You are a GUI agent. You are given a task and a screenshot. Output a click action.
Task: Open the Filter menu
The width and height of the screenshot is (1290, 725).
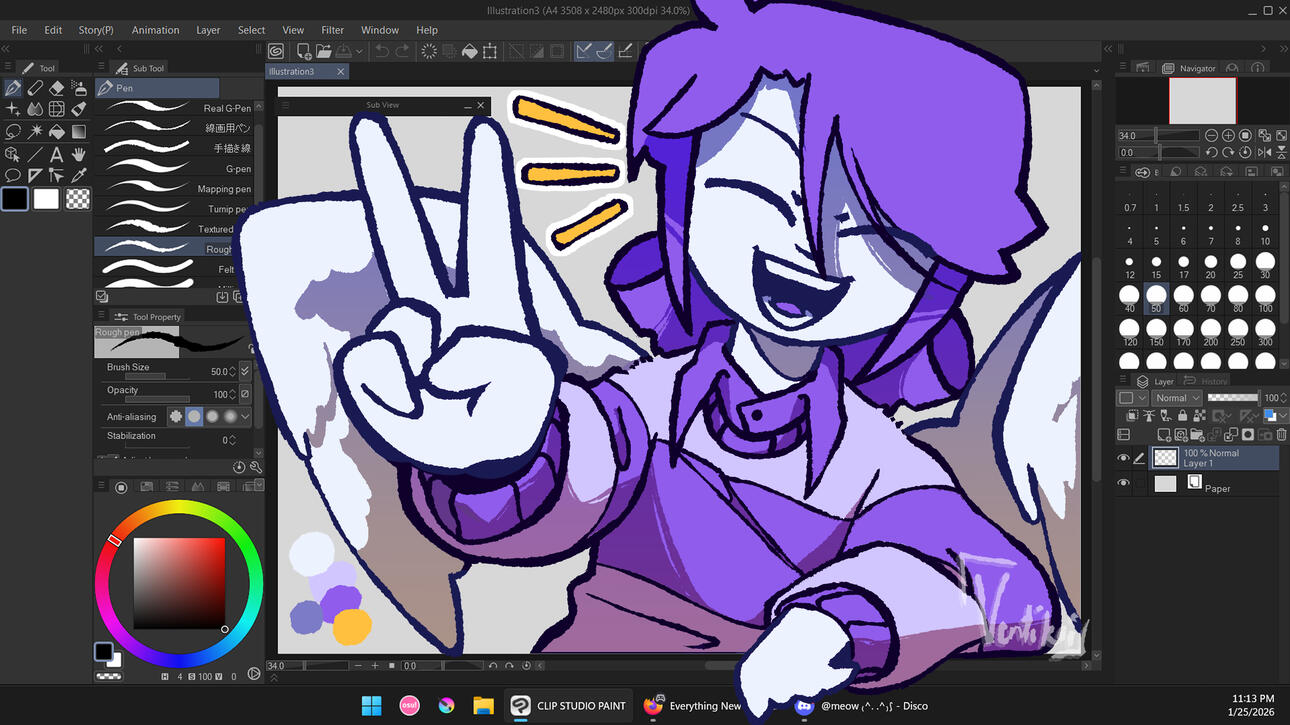click(332, 30)
